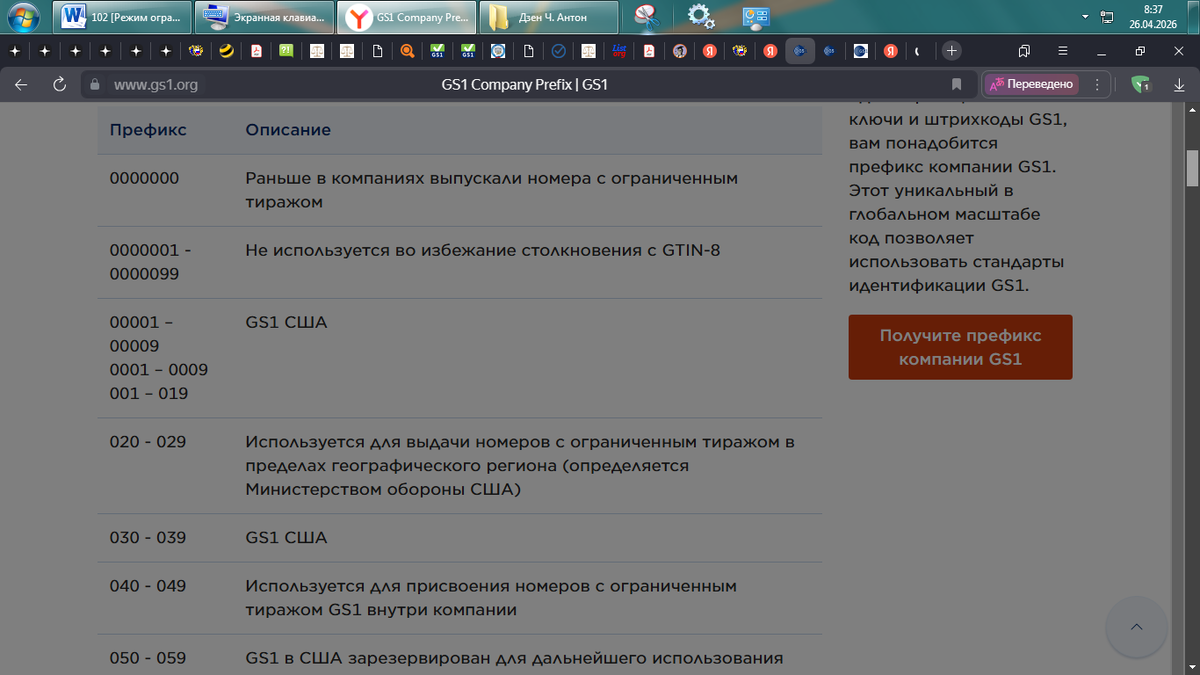Viewport: 1200px width, 675px height.
Task: Select the 'GS1 Company Pre...' taskbar button
Action: pyautogui.click(x=406, y=17)
